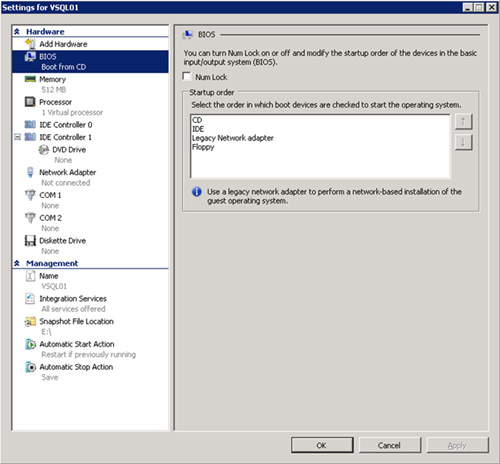The width and height of the screenshot is (500, 464).
Task: Select the Processor icon
Action: 30,102
